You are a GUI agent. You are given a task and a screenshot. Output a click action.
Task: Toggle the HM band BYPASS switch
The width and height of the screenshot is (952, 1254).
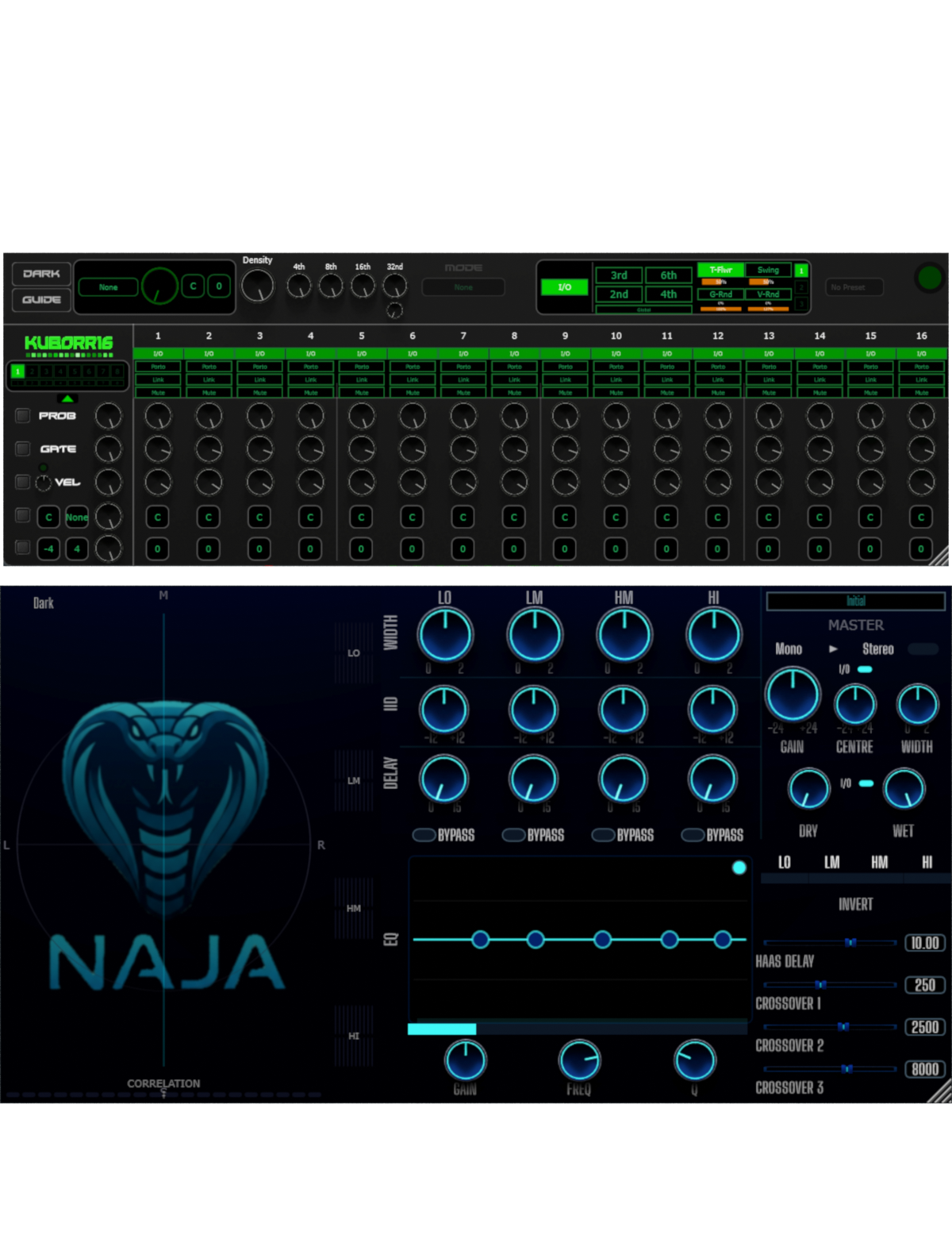[603, 835]
